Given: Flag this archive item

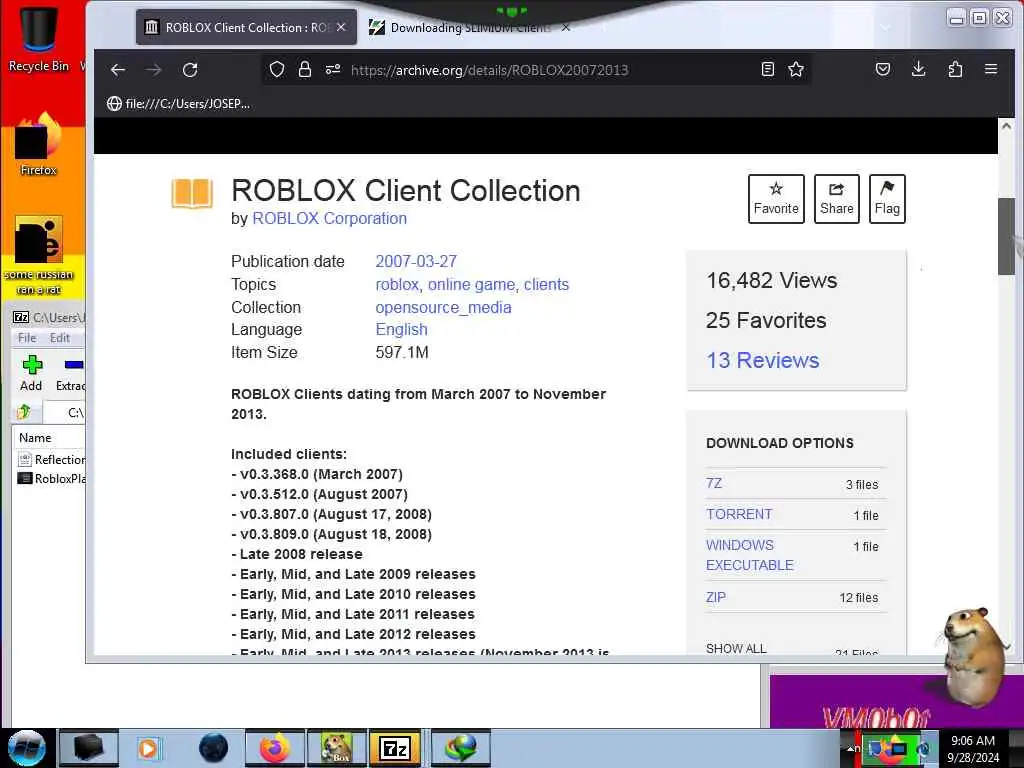Looking at the screenshot, I should coord(887,199).
